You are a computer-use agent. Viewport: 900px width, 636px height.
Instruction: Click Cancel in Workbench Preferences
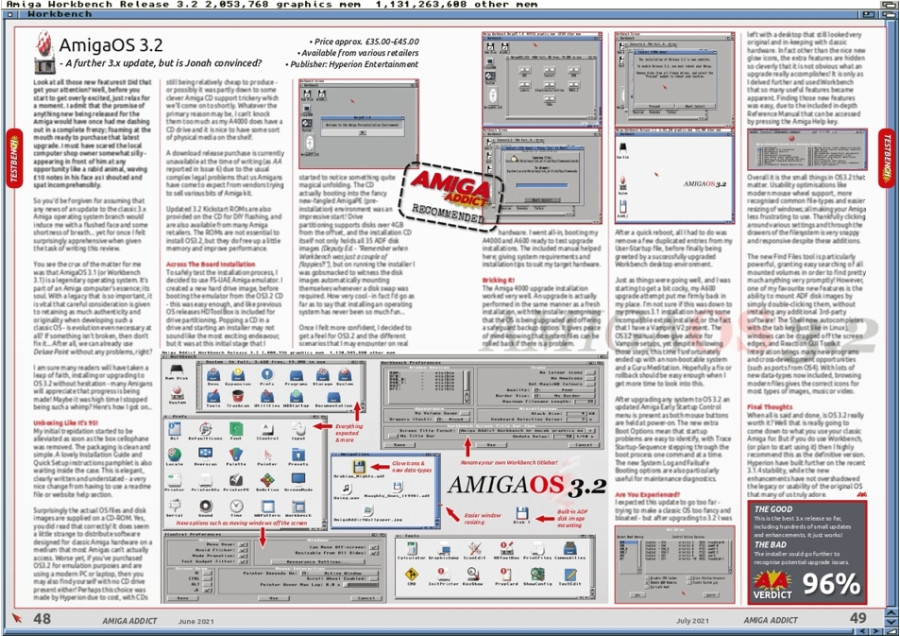pos(584,445)
